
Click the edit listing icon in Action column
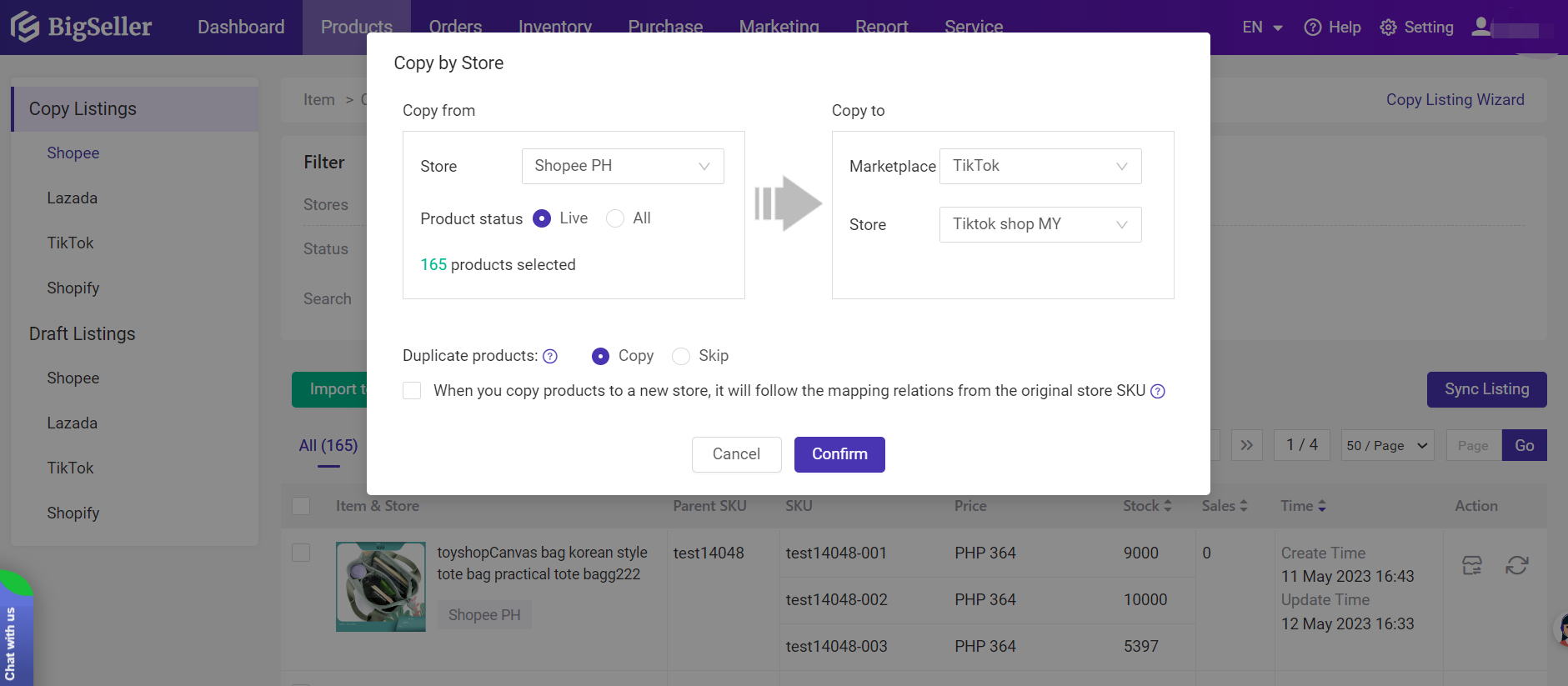pyautogui.click(x=1472, y=566)
